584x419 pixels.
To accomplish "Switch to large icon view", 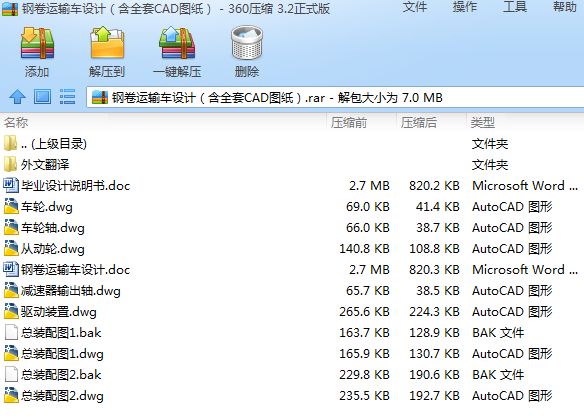I will point(42,97).
